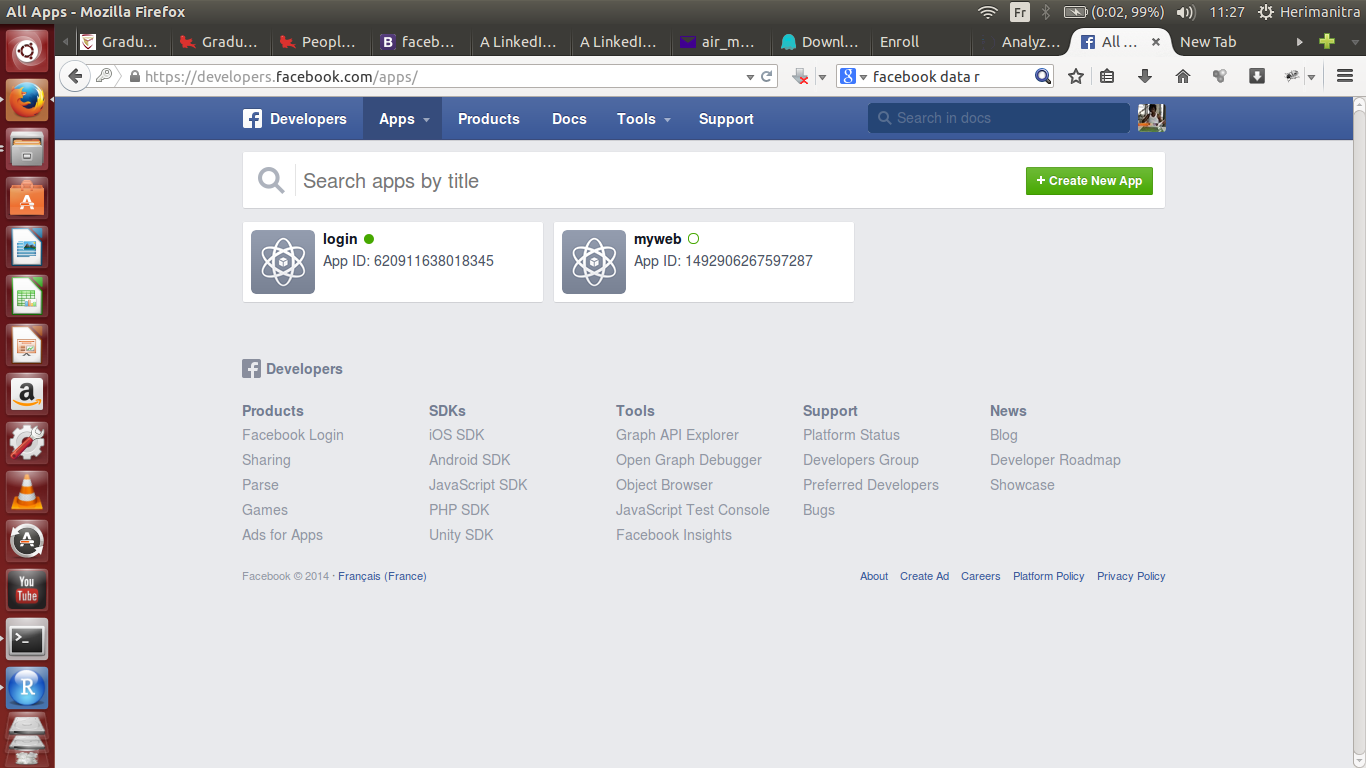
Task: Open a new tab with the green plus
Action: coord(1327,42)
